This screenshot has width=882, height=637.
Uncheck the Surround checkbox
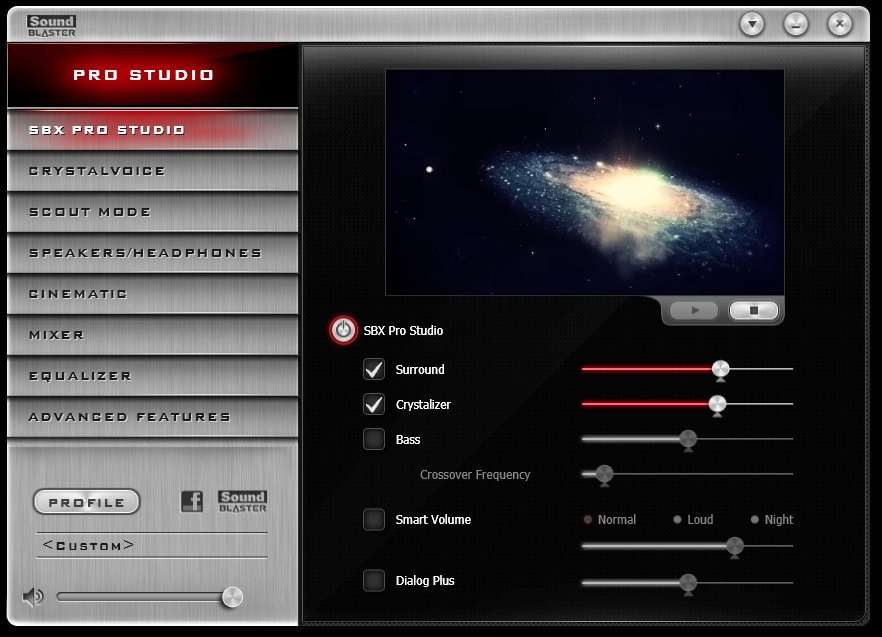point(374,370)
